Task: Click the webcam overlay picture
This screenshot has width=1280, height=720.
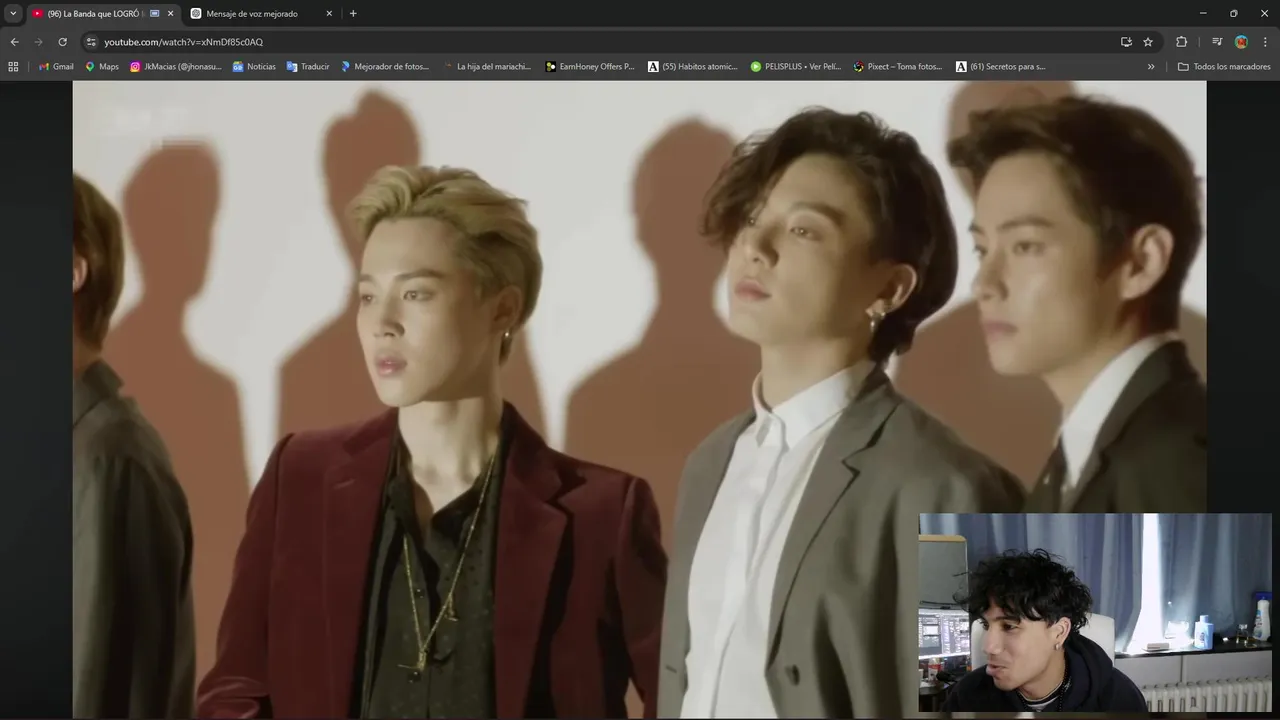Action: (x=1095, y=612)
